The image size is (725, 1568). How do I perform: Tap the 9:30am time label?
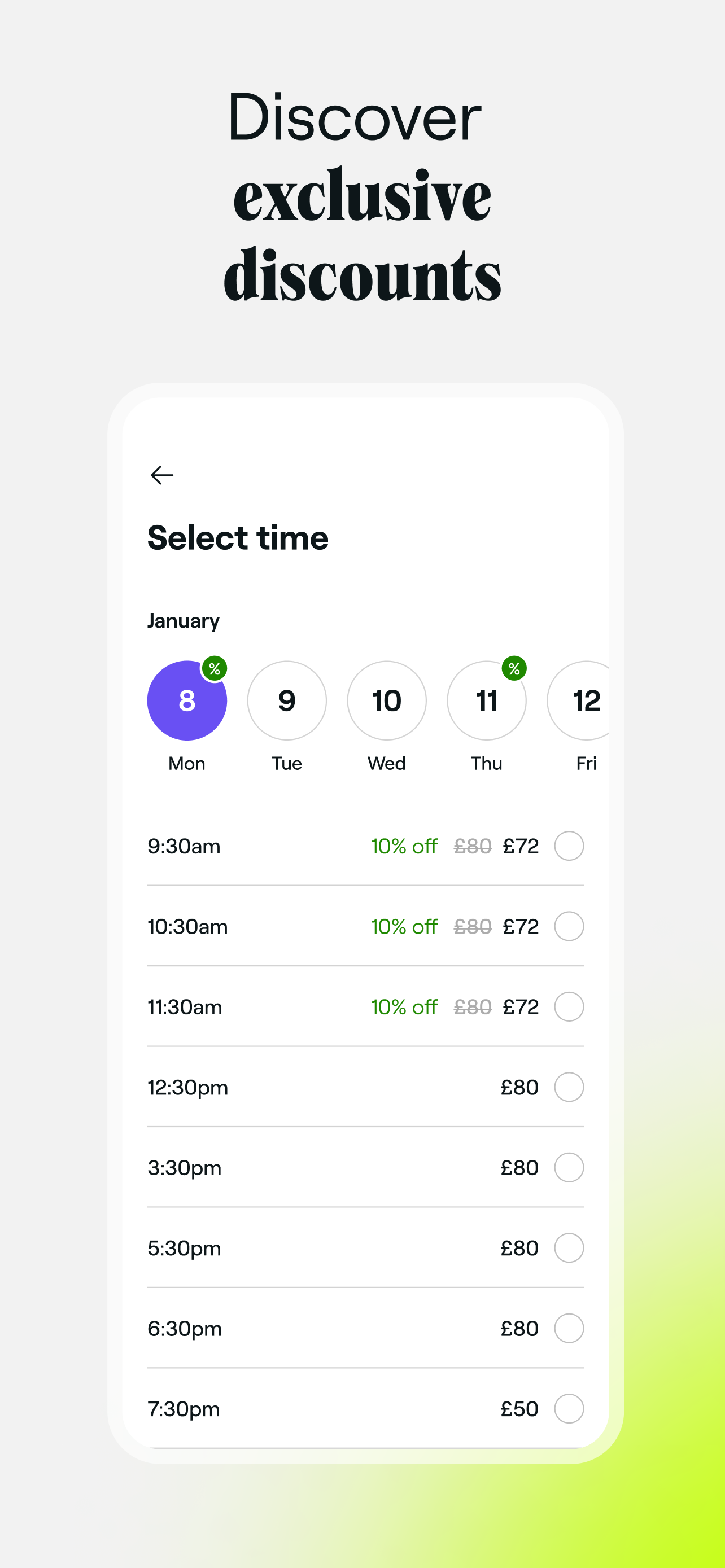184,846
